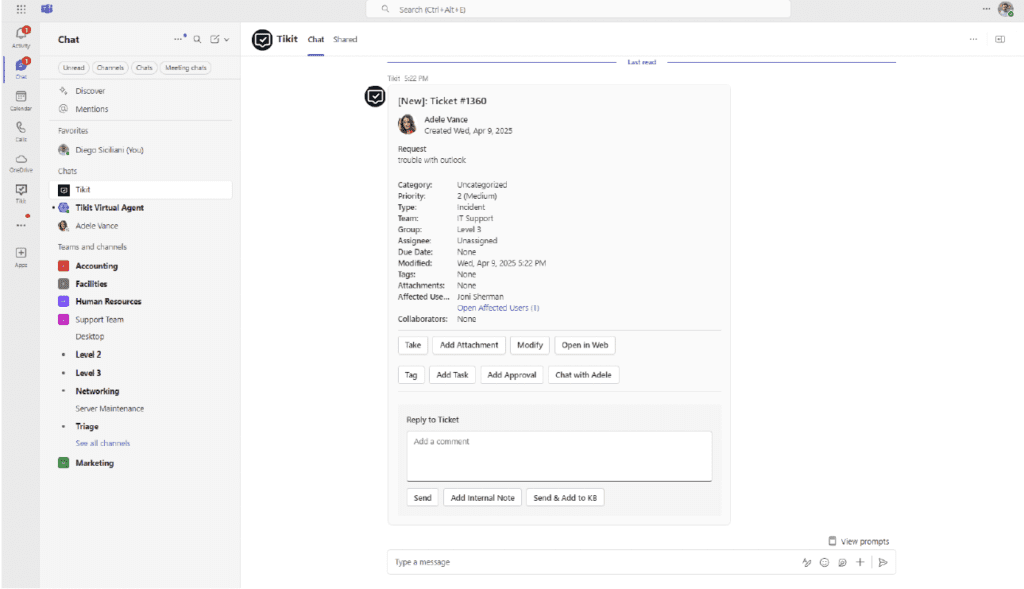The height and width of the screenshot is (589, 1024).
Task: Collapse the Chats section header
Action: tap(67, 171)
